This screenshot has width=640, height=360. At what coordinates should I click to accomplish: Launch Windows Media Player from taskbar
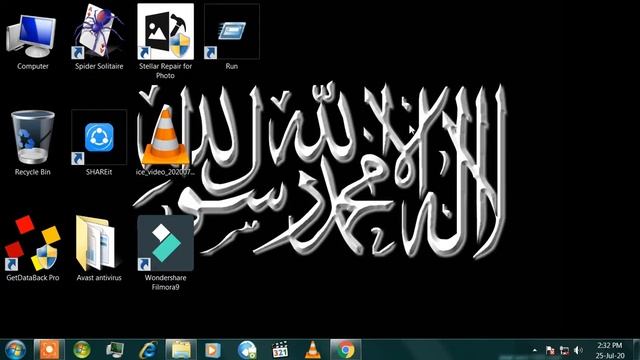pos(213,350)
